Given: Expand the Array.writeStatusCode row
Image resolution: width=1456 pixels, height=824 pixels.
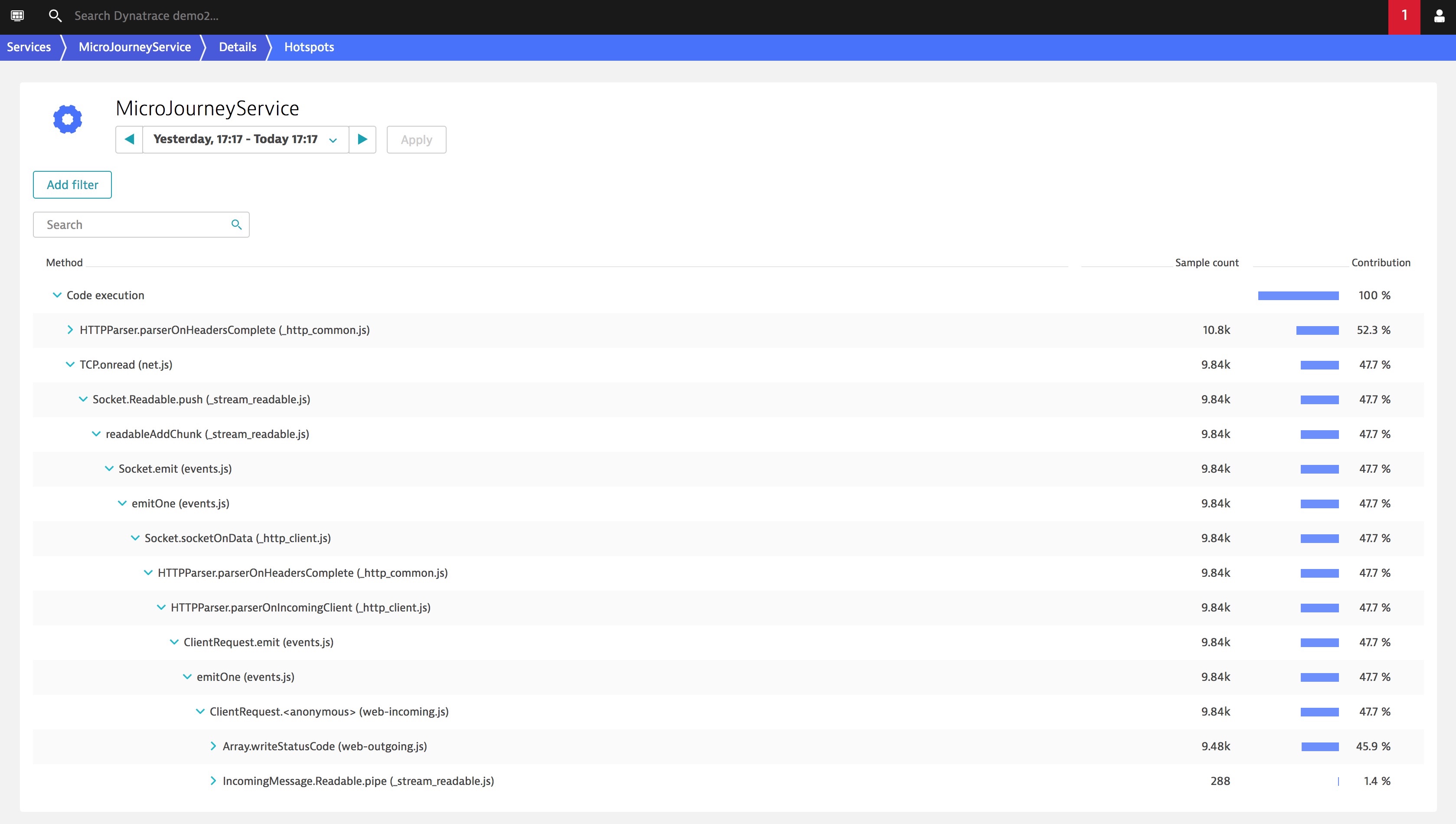Looking at the screenshot, I should [x=213, y=746].
